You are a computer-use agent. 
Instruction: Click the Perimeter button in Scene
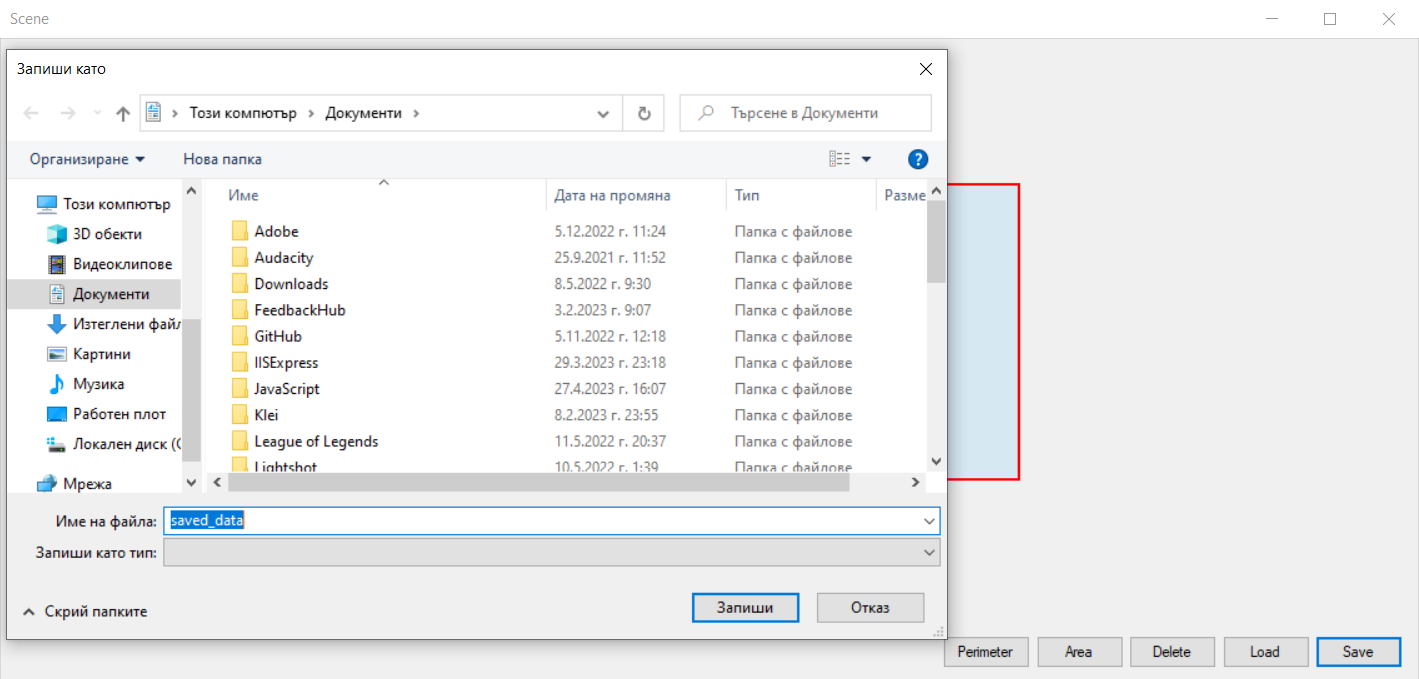tap(985, 651)
